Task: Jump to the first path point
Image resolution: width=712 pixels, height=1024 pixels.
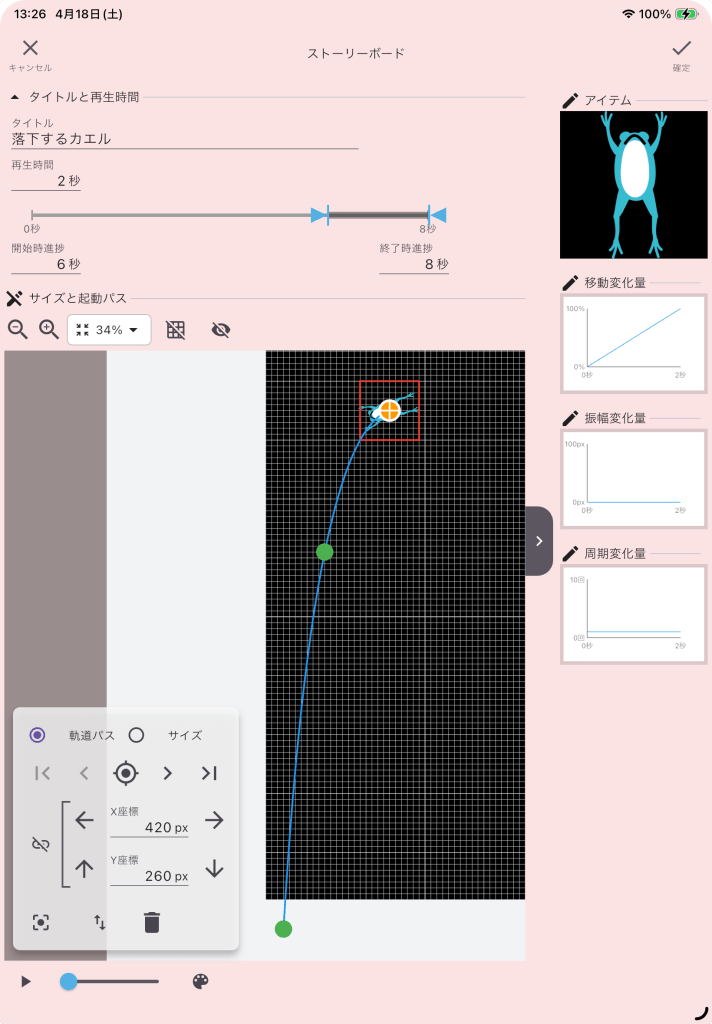Action: click(x=42, y=773)
